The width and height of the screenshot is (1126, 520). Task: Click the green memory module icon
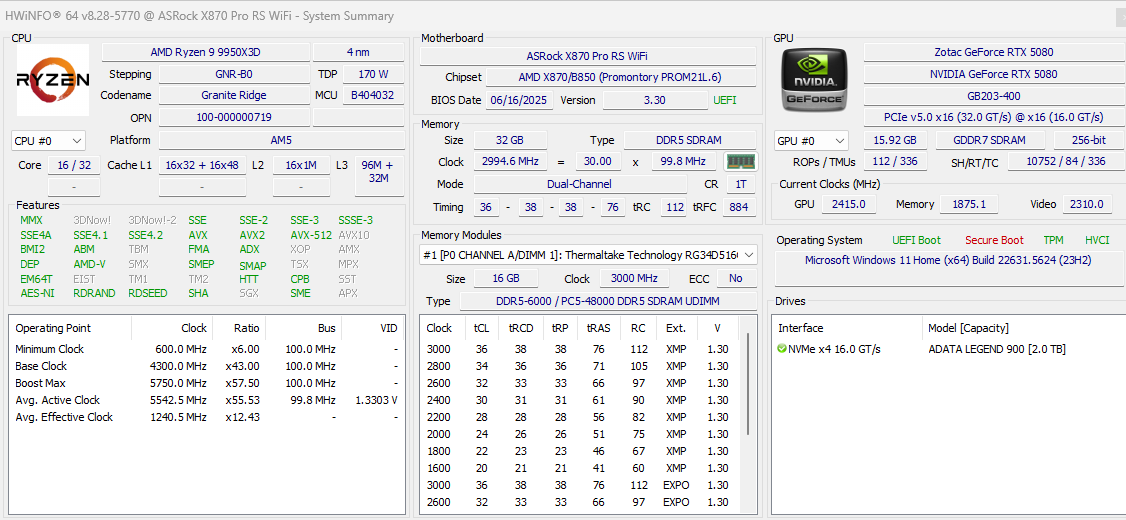(740, 162)
